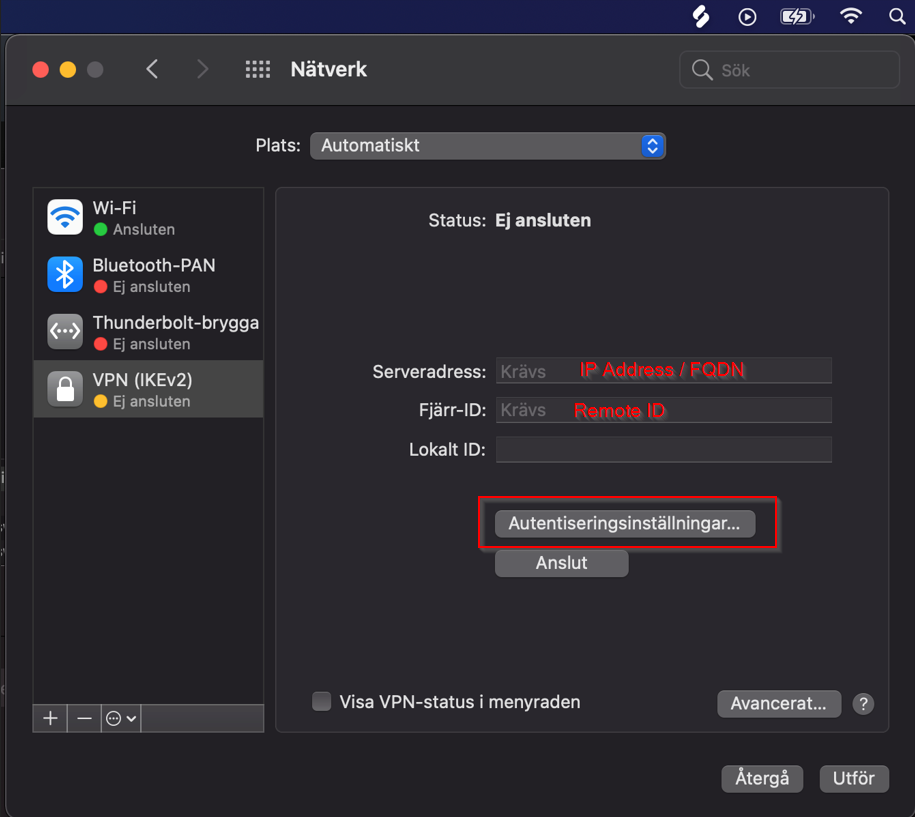Select the Bluetooth-PAN service icon

(x=65, y=274)
